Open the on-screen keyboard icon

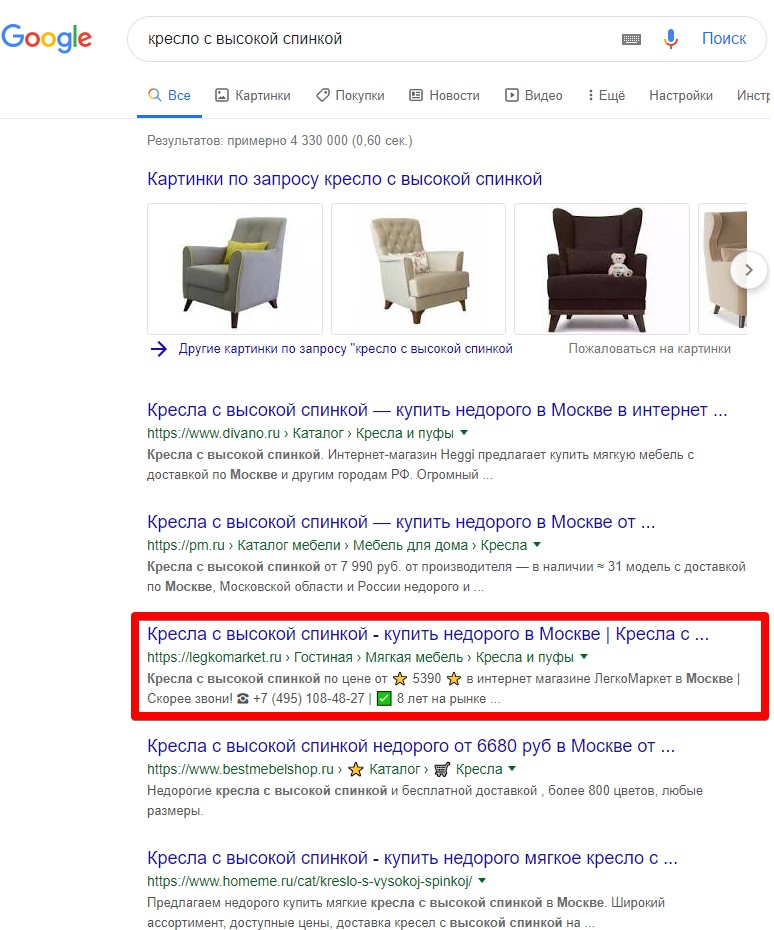[x=631, y=39]
